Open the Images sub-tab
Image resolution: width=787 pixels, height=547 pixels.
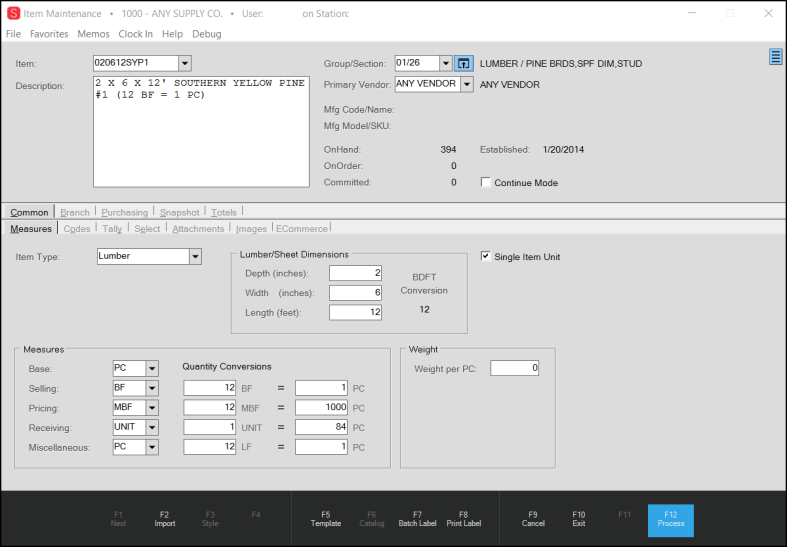(x=251, y=228)
